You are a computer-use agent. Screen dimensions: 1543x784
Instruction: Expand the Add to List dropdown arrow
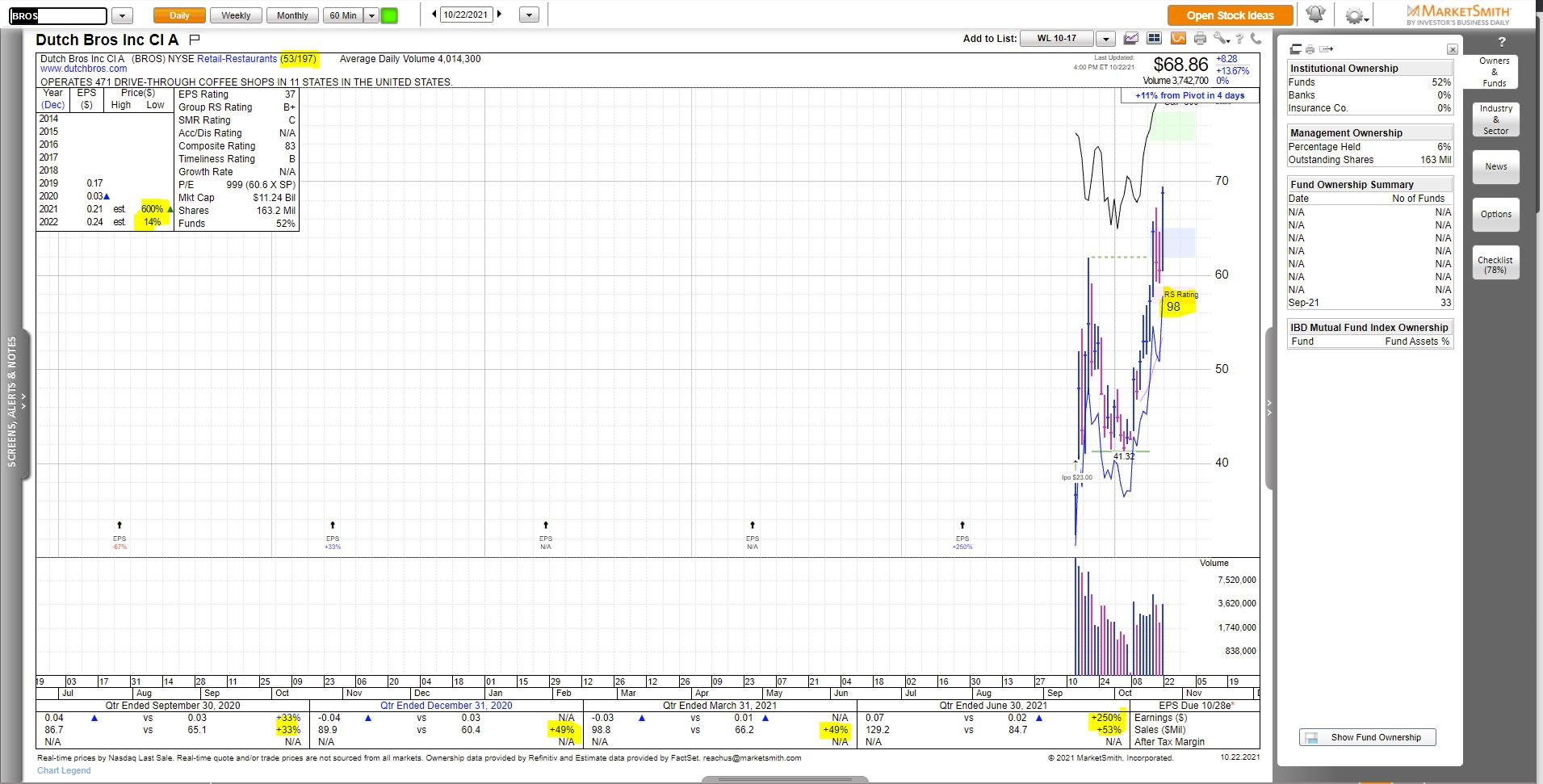pyautogui.click(x=1105, y=39)
